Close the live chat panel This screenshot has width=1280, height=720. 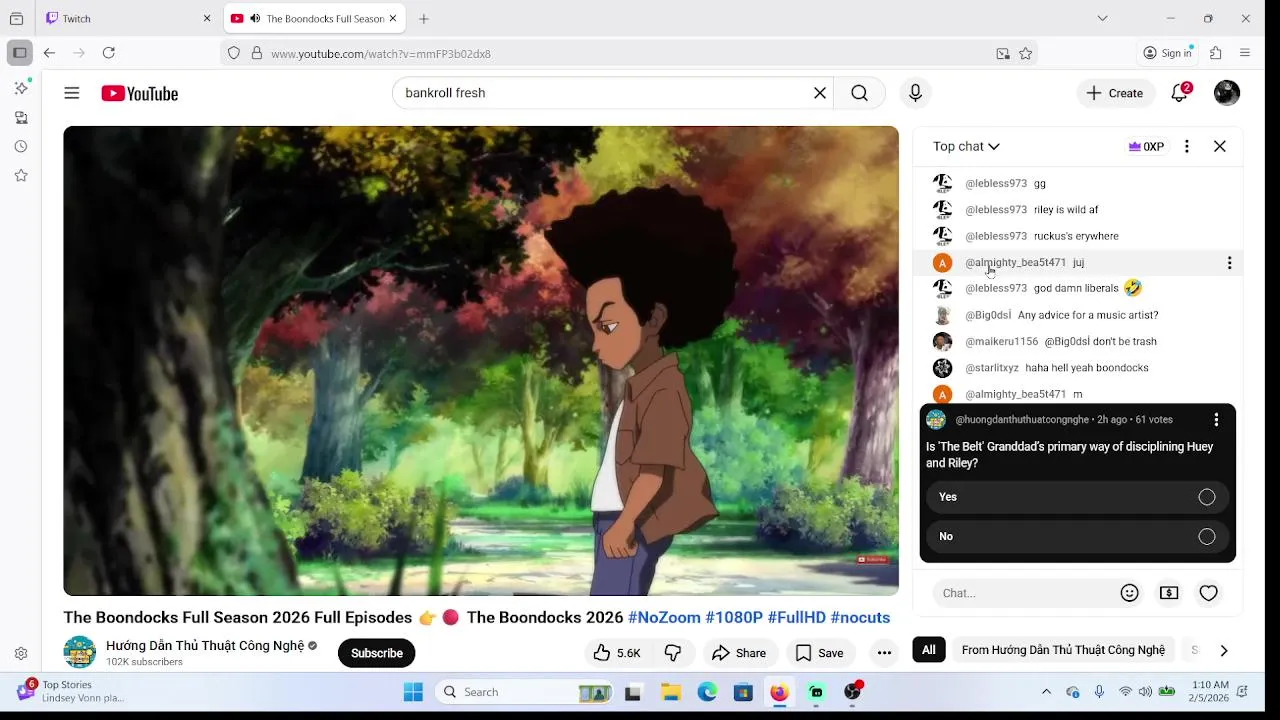[x=1220, y=146]
